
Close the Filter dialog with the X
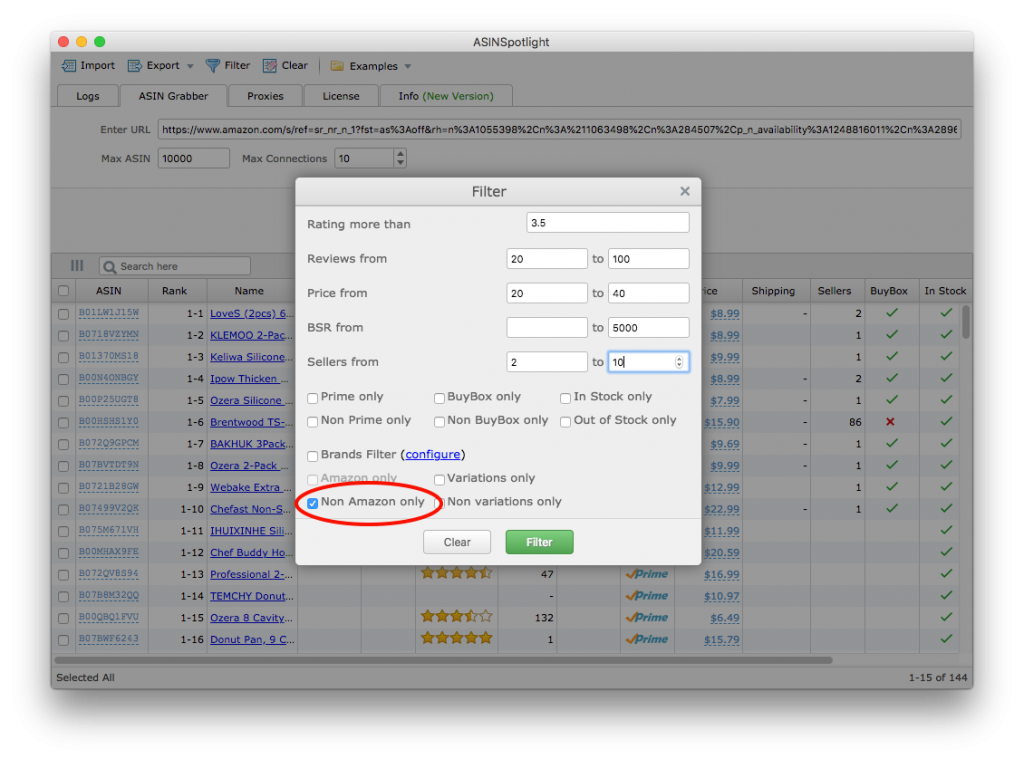point(685,191)
